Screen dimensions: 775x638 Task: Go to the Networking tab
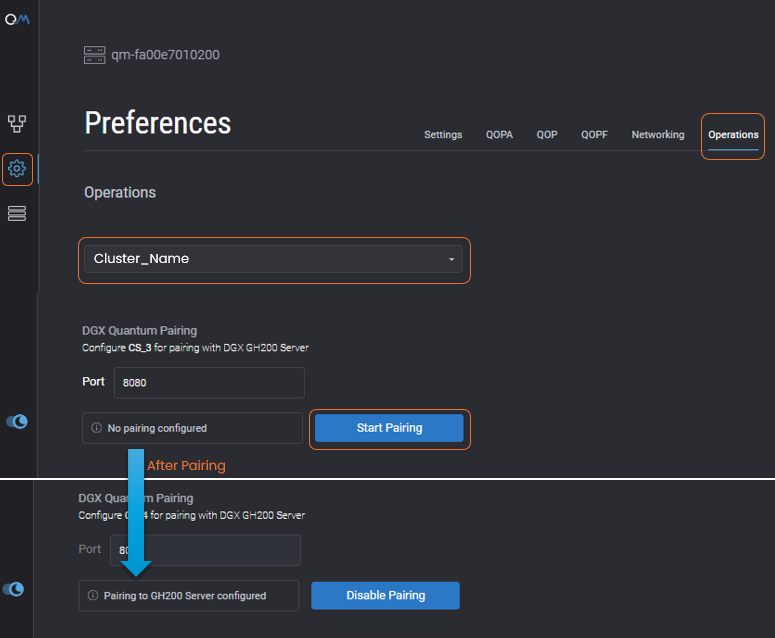(x=658, y=134)
